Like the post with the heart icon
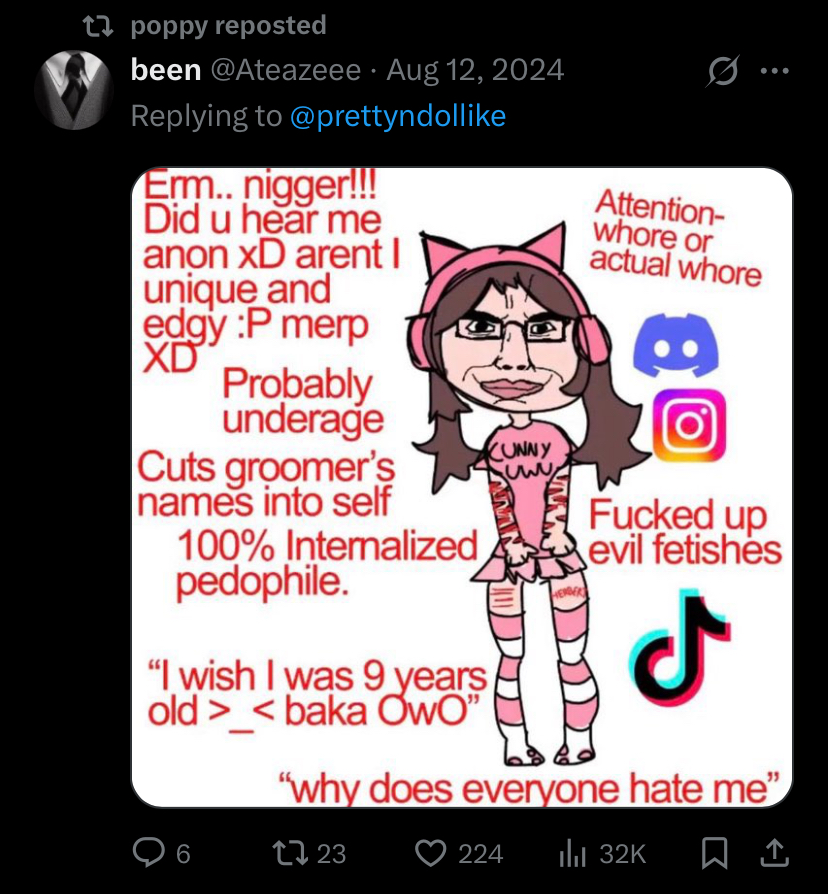This screenshot has height=894, width=828. coord(430,854)
